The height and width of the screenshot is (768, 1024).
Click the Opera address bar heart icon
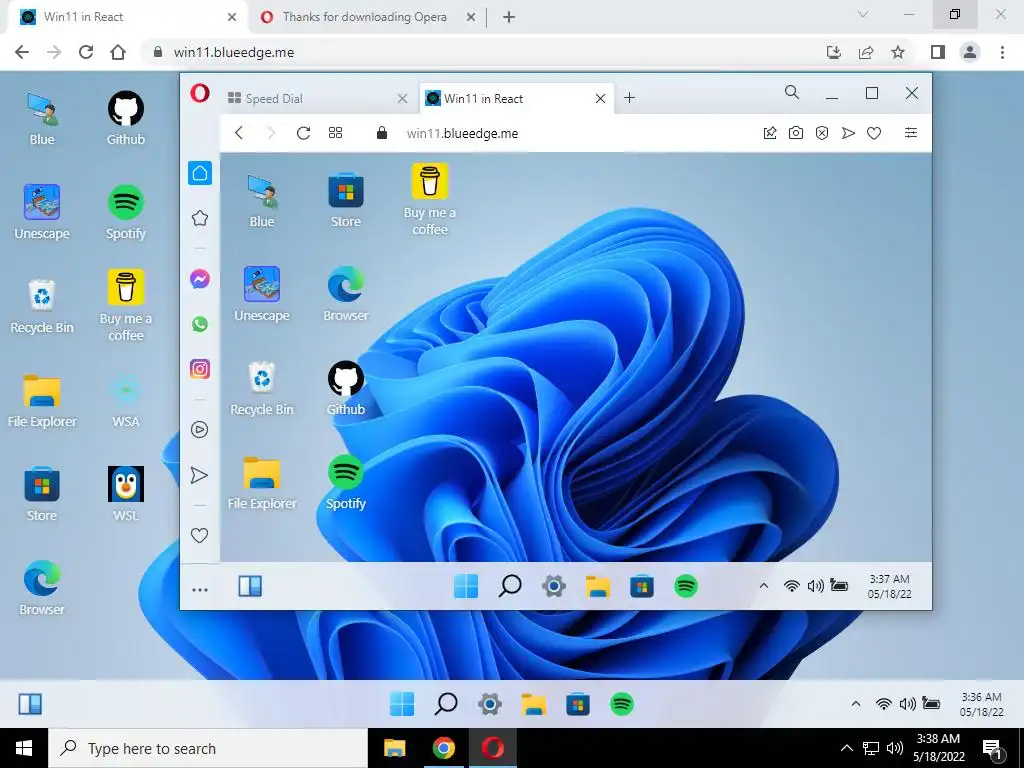click(x=874, y=133)
